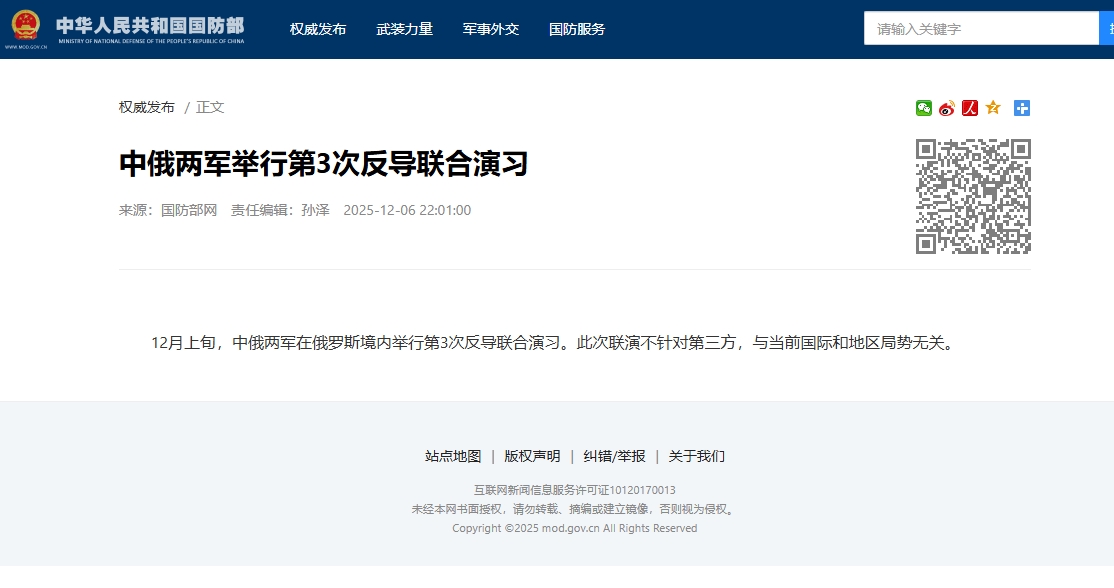This screenshot has width=1114, height=588.
Task: Open the 权威发布 navigation menu
Action: coord(318,29)
